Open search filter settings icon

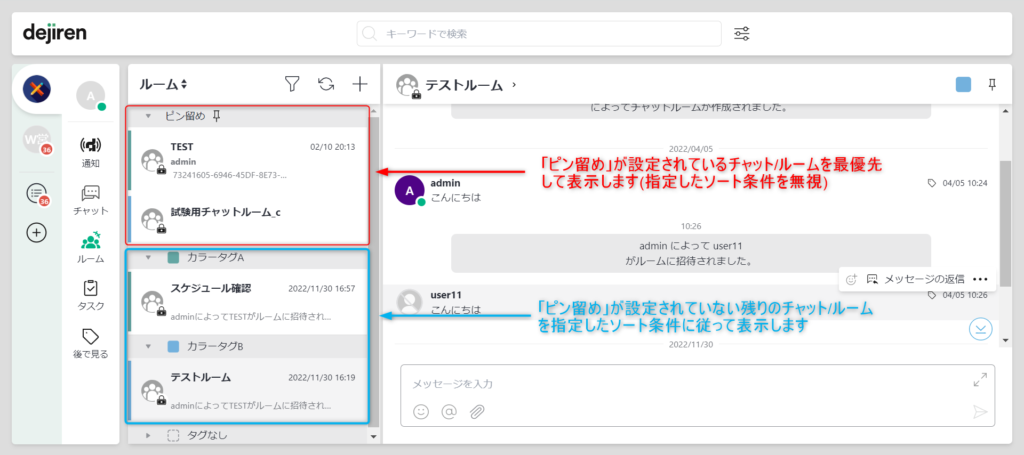(x=742, y=34)
